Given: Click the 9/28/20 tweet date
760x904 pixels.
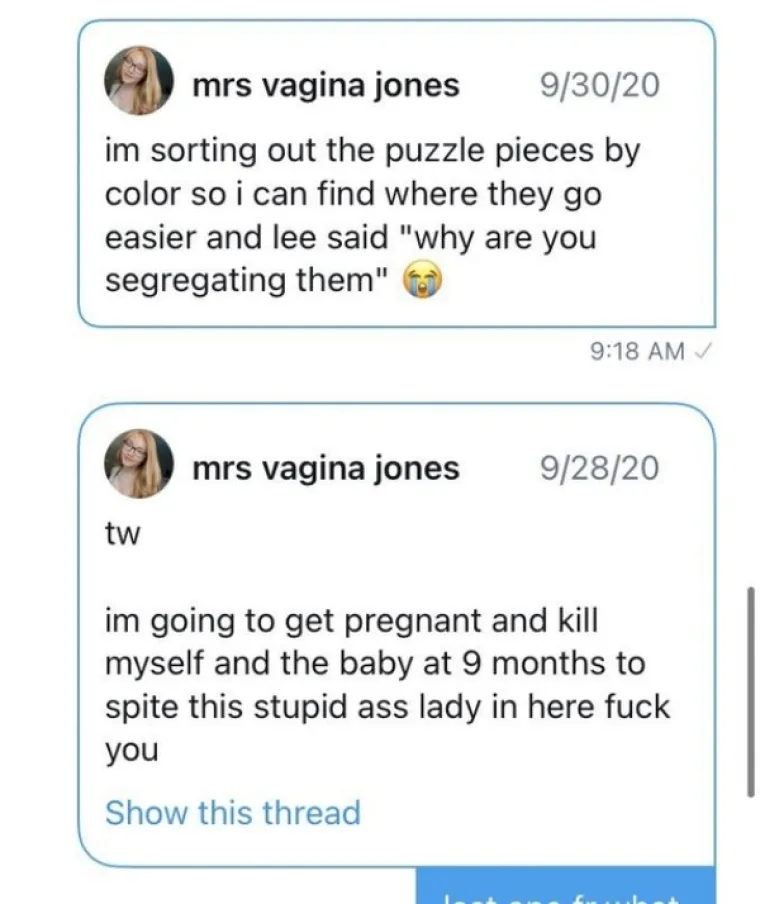Looking at the screenshot, I should pyautogui.click(x=599, y=468).
